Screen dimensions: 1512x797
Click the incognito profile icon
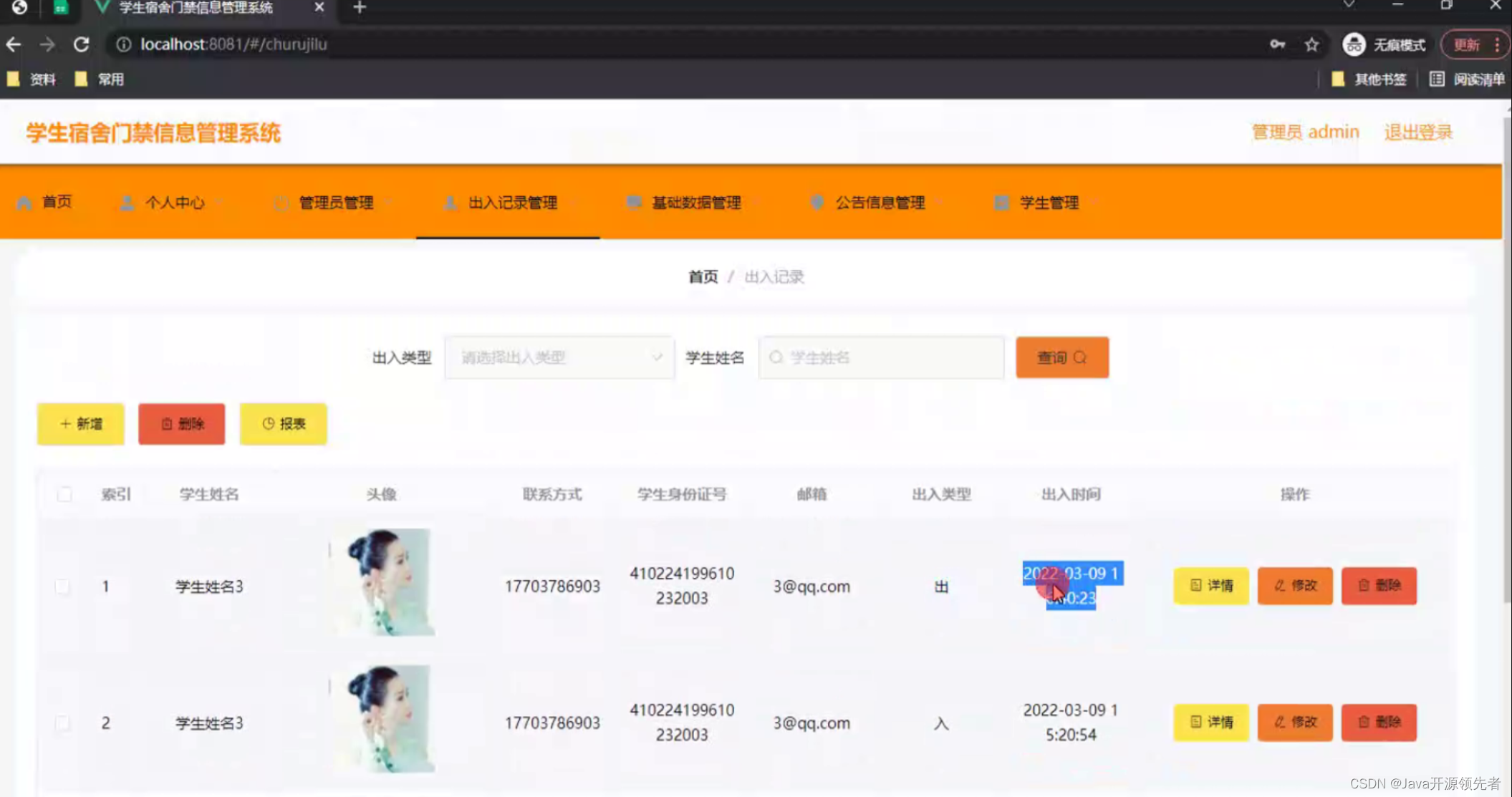pos(1354,44)
